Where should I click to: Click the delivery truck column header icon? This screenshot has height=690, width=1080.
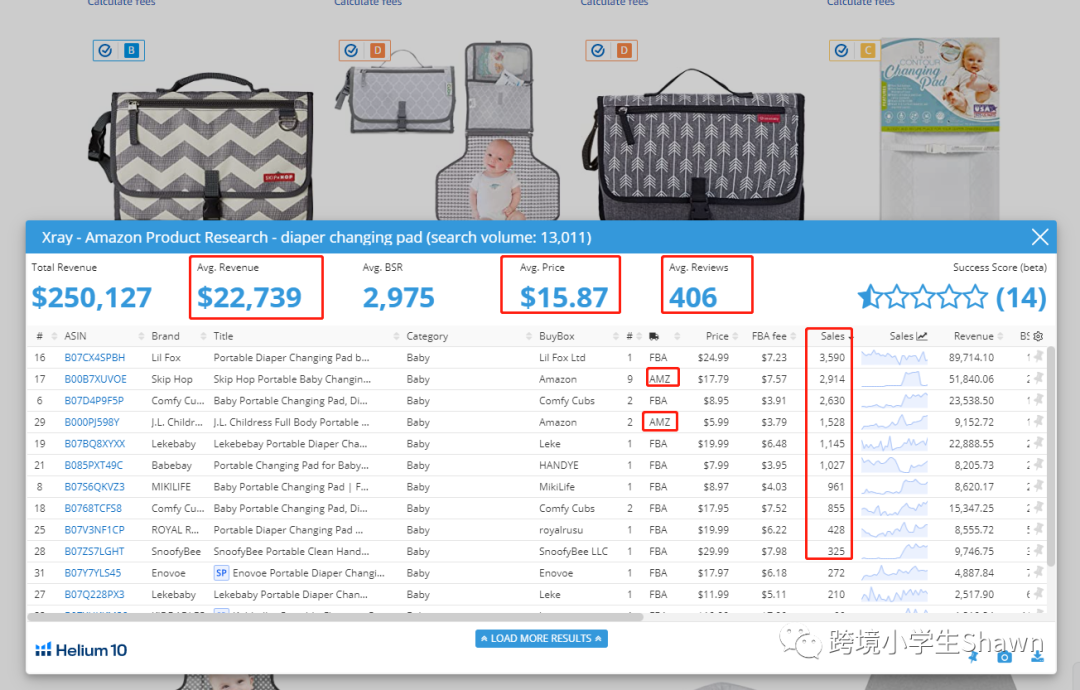654,336
